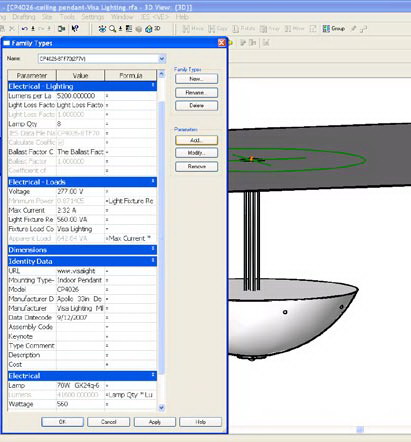Click the Redo arrow icon in toolbar
Screen dimensions: 411x442
pos(41,29)
